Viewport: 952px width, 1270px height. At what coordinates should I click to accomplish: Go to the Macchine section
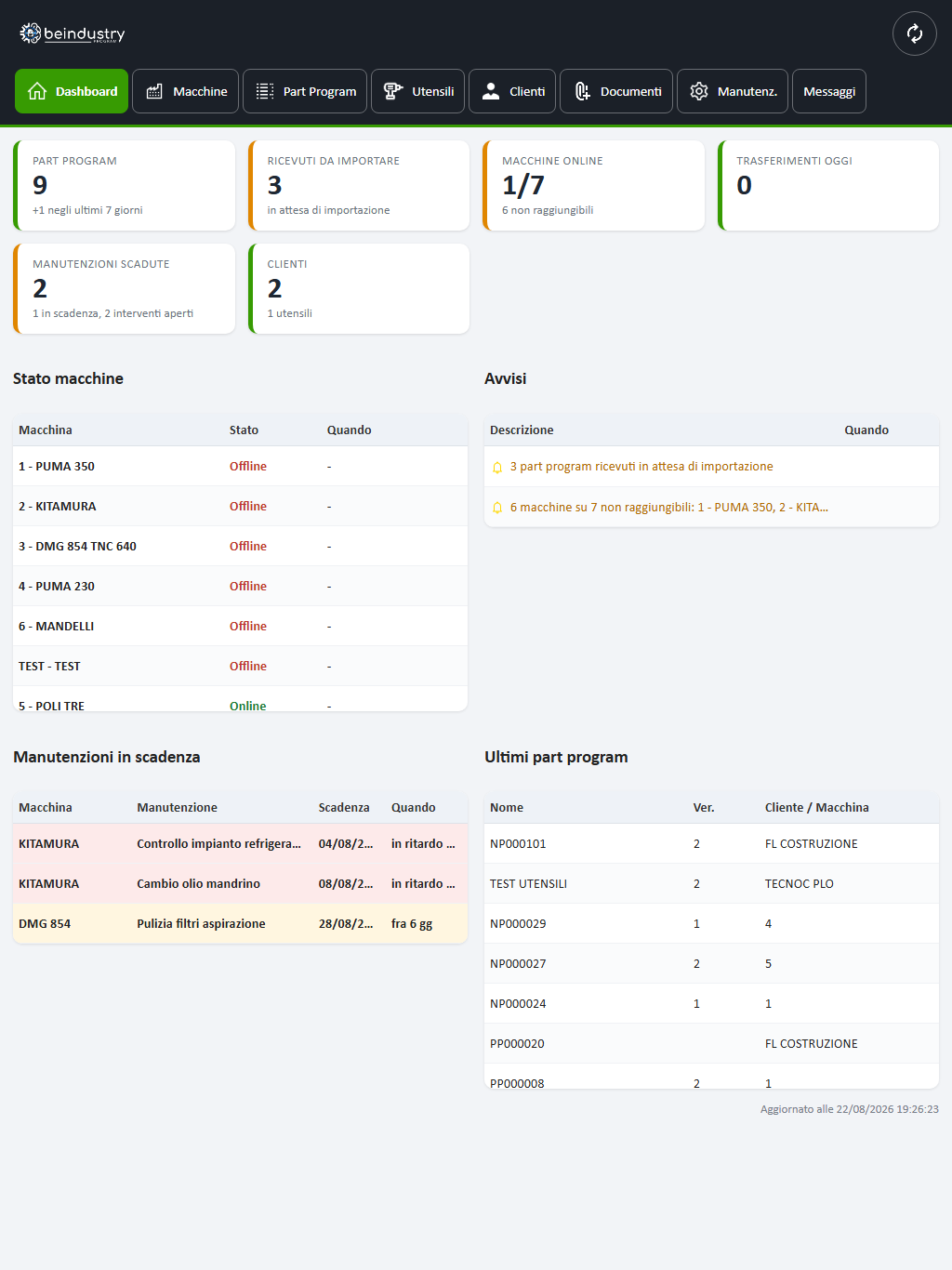pos(185,91)
